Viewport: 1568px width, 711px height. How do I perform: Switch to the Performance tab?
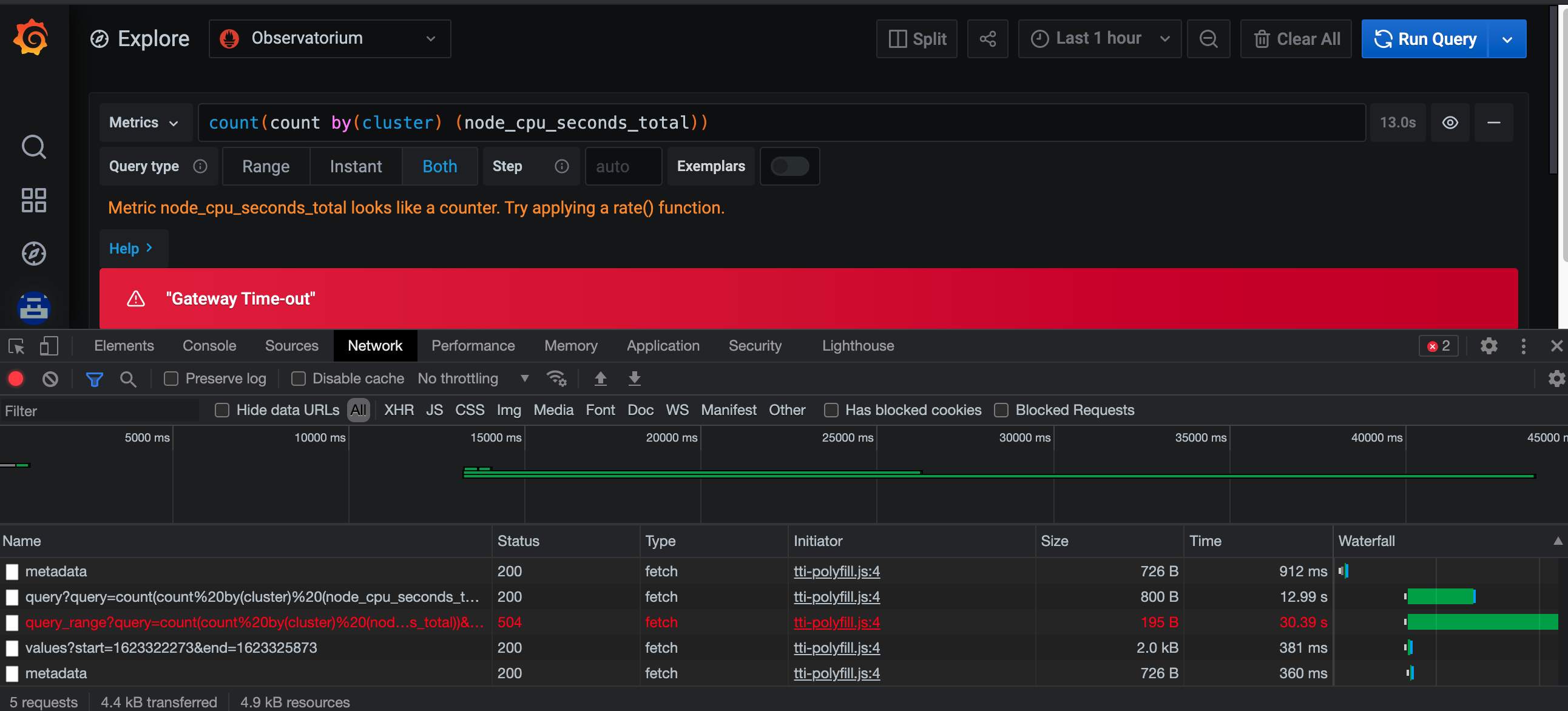(473, 345)
